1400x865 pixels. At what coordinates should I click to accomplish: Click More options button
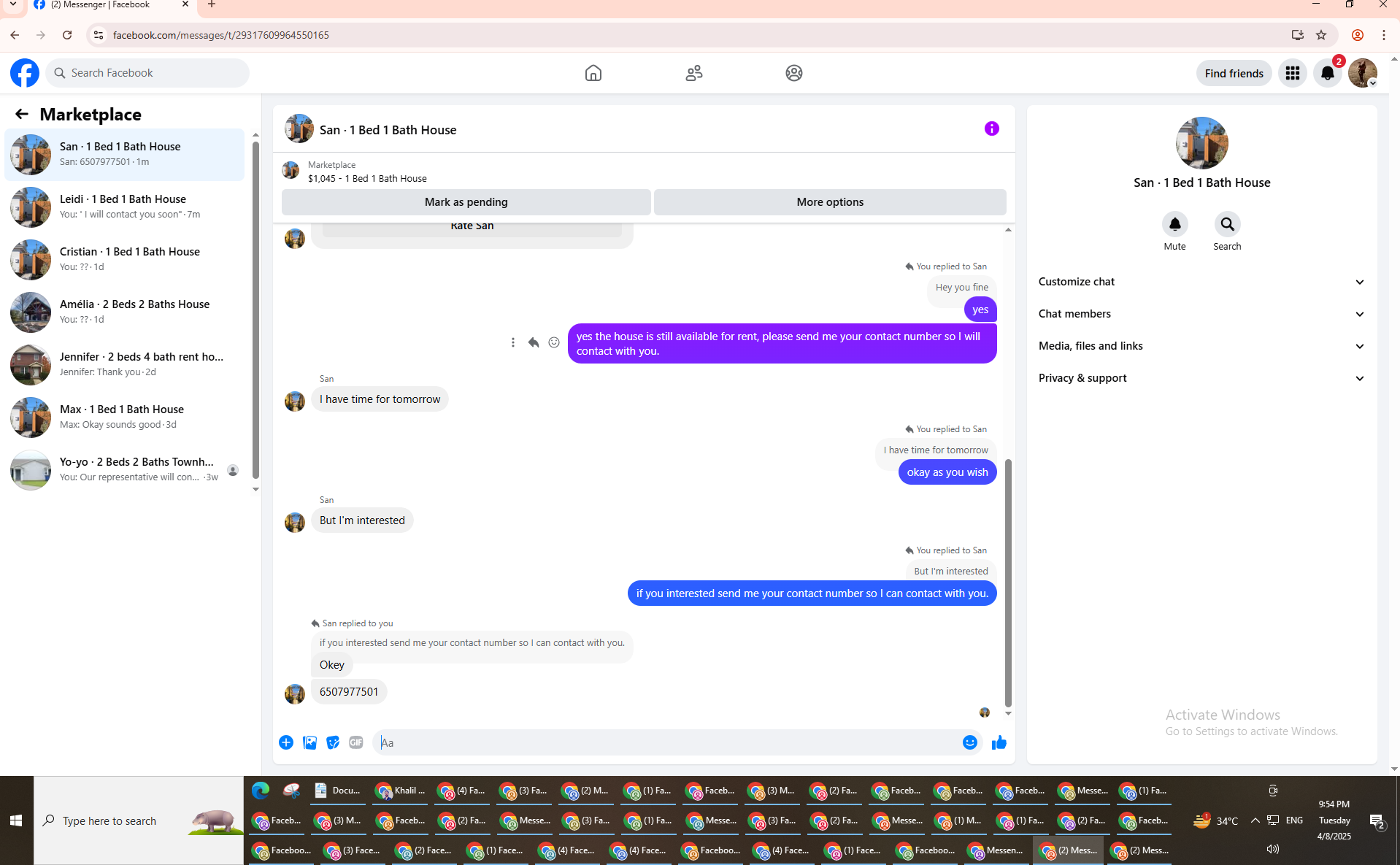[830, 202]
